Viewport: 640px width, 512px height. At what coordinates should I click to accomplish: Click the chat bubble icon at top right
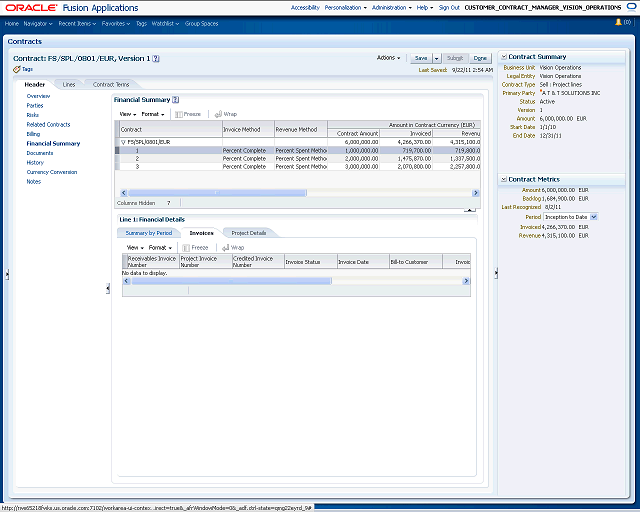tap(631, 7)
